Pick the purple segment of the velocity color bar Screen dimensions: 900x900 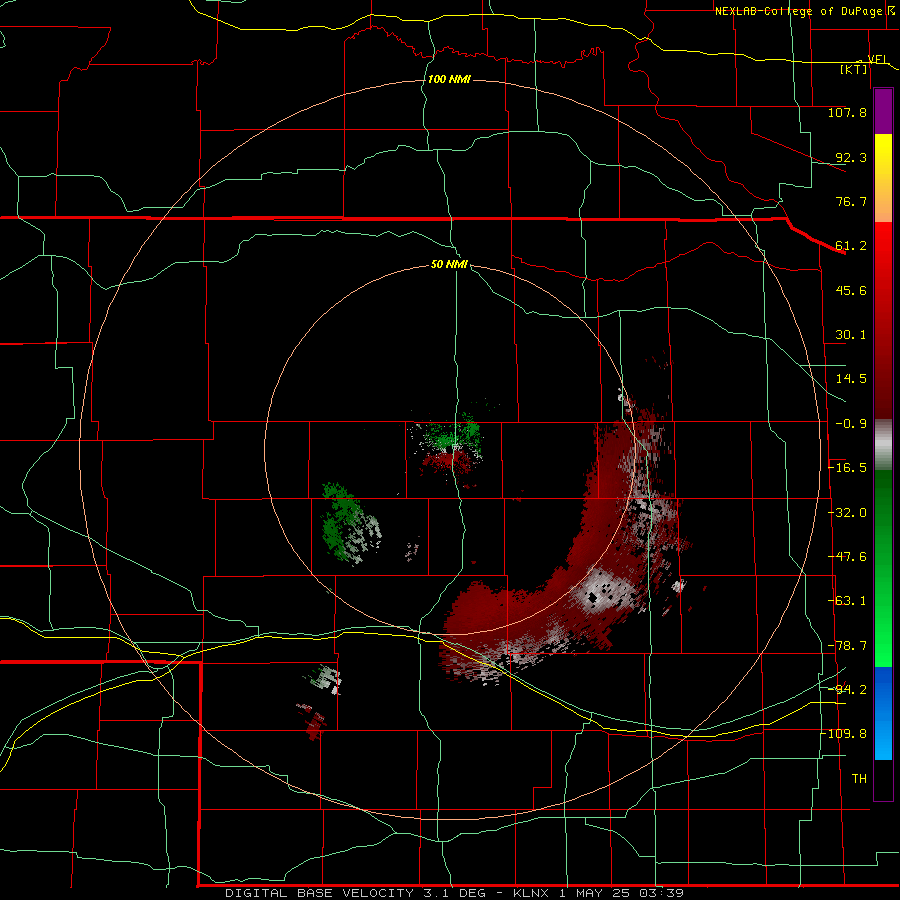[883, 111]
